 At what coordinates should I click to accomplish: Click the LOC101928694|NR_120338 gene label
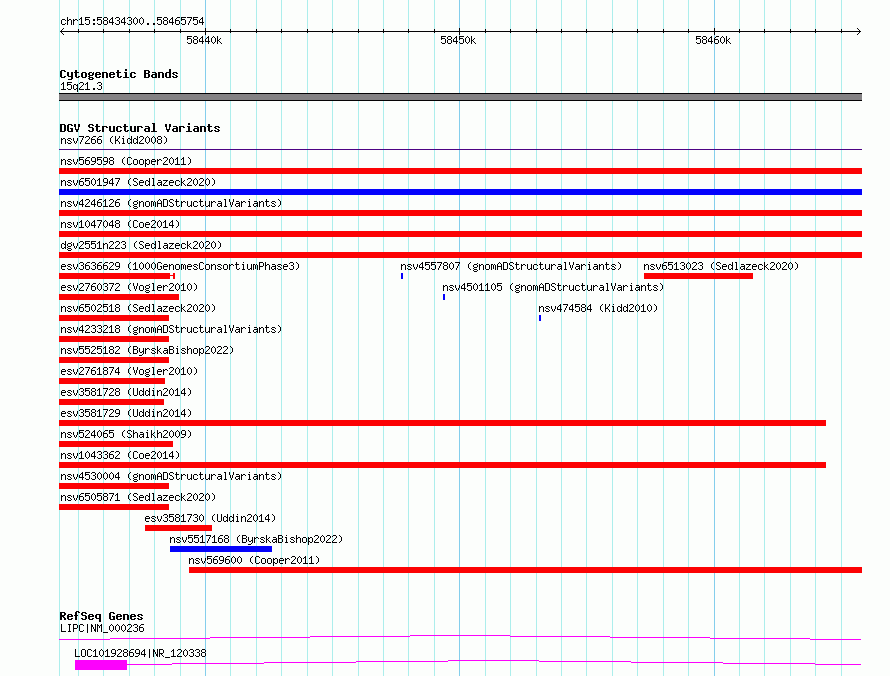pos(140,653)
